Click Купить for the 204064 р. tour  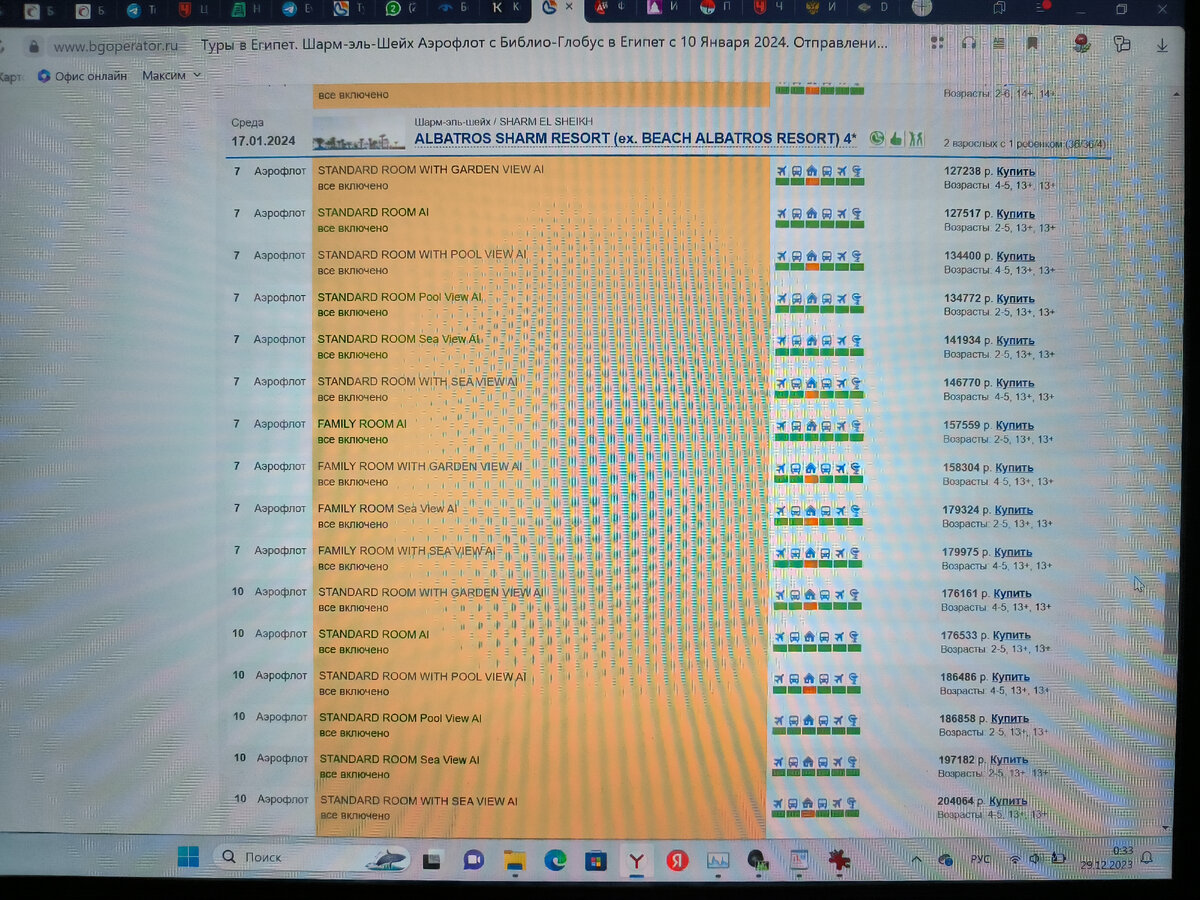pyautogui.click(x=1007, y=801)
